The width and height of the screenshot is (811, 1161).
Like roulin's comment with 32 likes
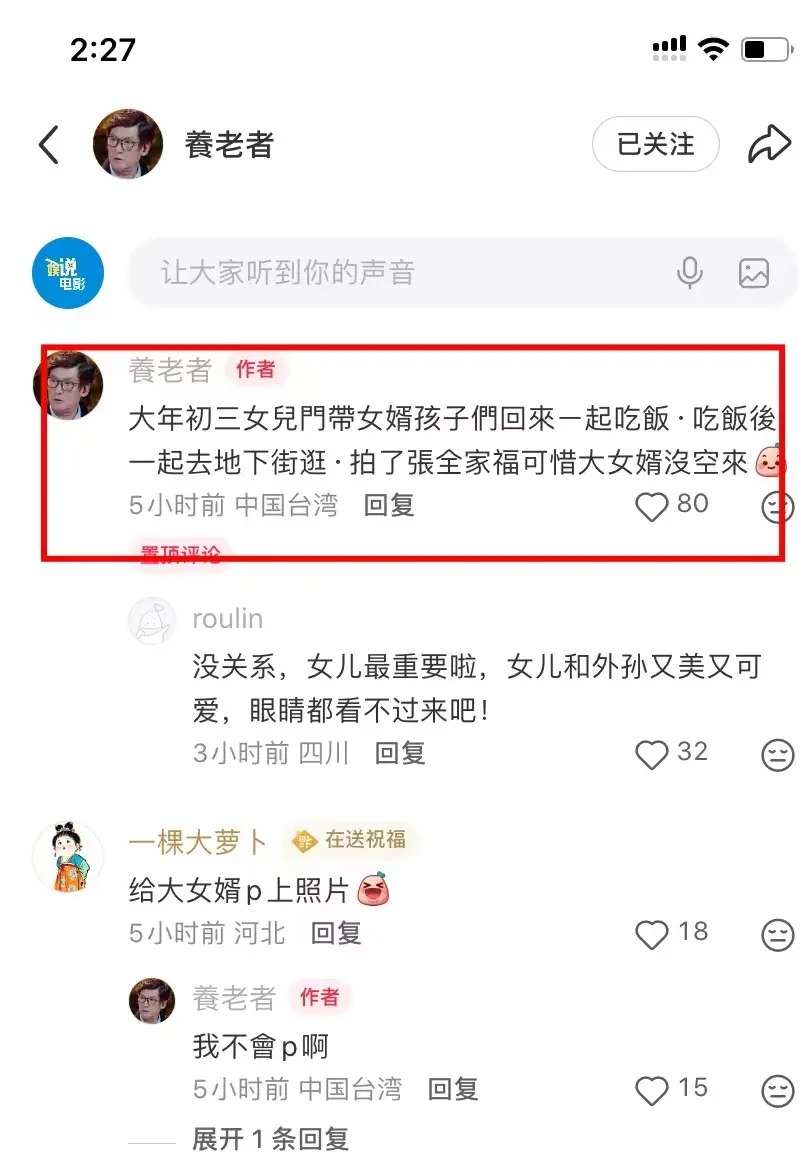(652, 755)
